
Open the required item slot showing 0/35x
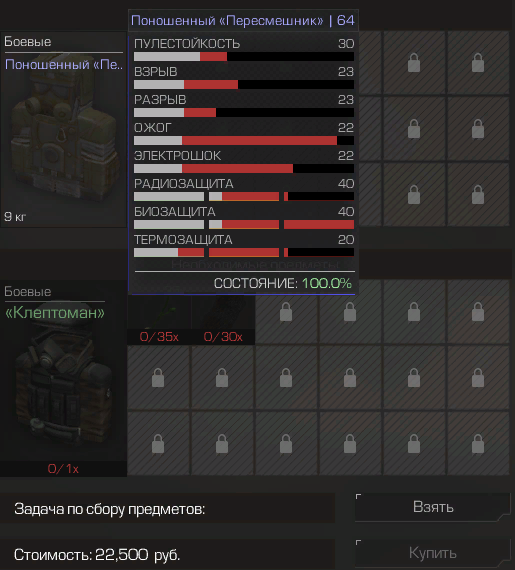[159, 319]
